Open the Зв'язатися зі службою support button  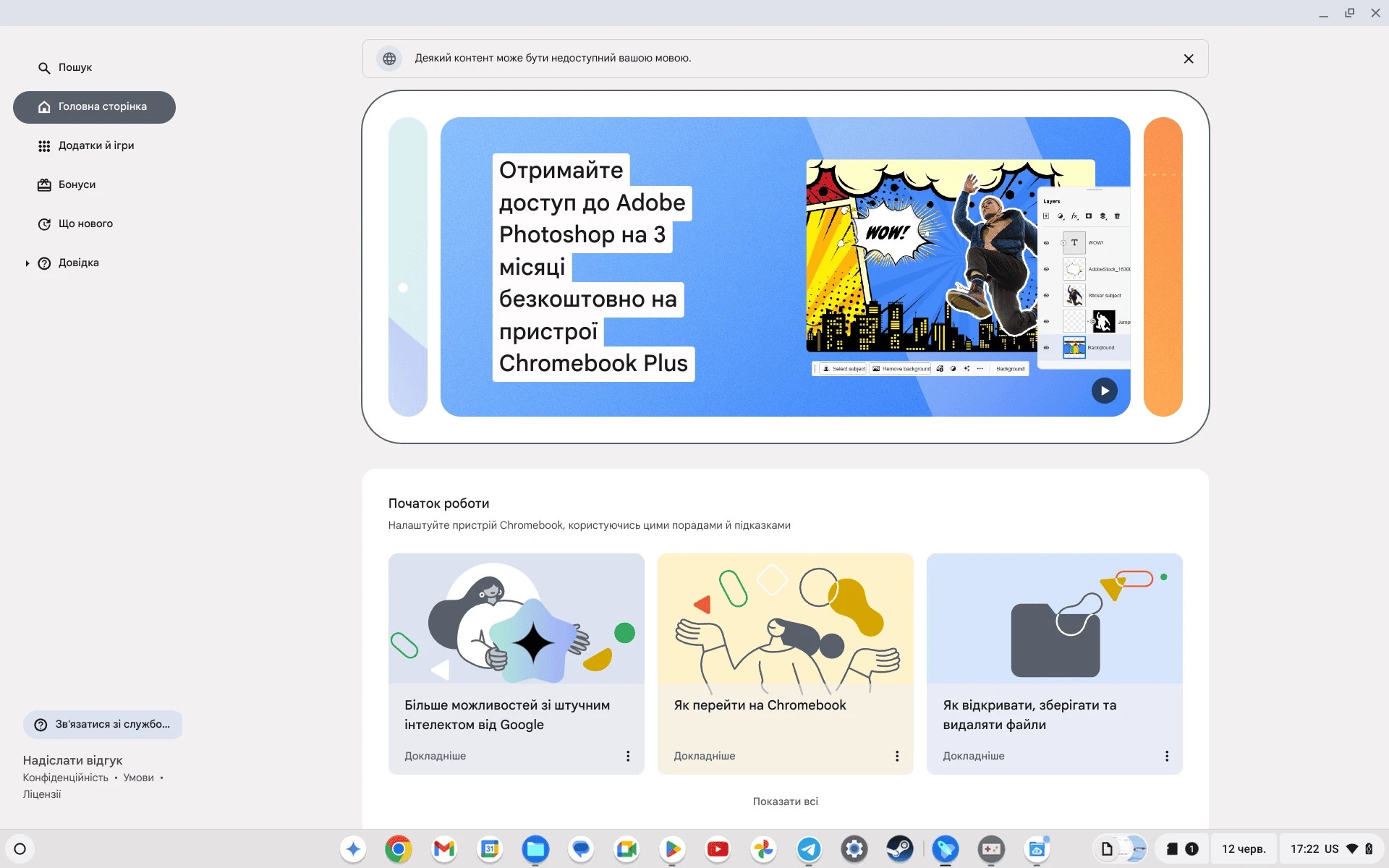pyautogui.click(x=102, y=724)
